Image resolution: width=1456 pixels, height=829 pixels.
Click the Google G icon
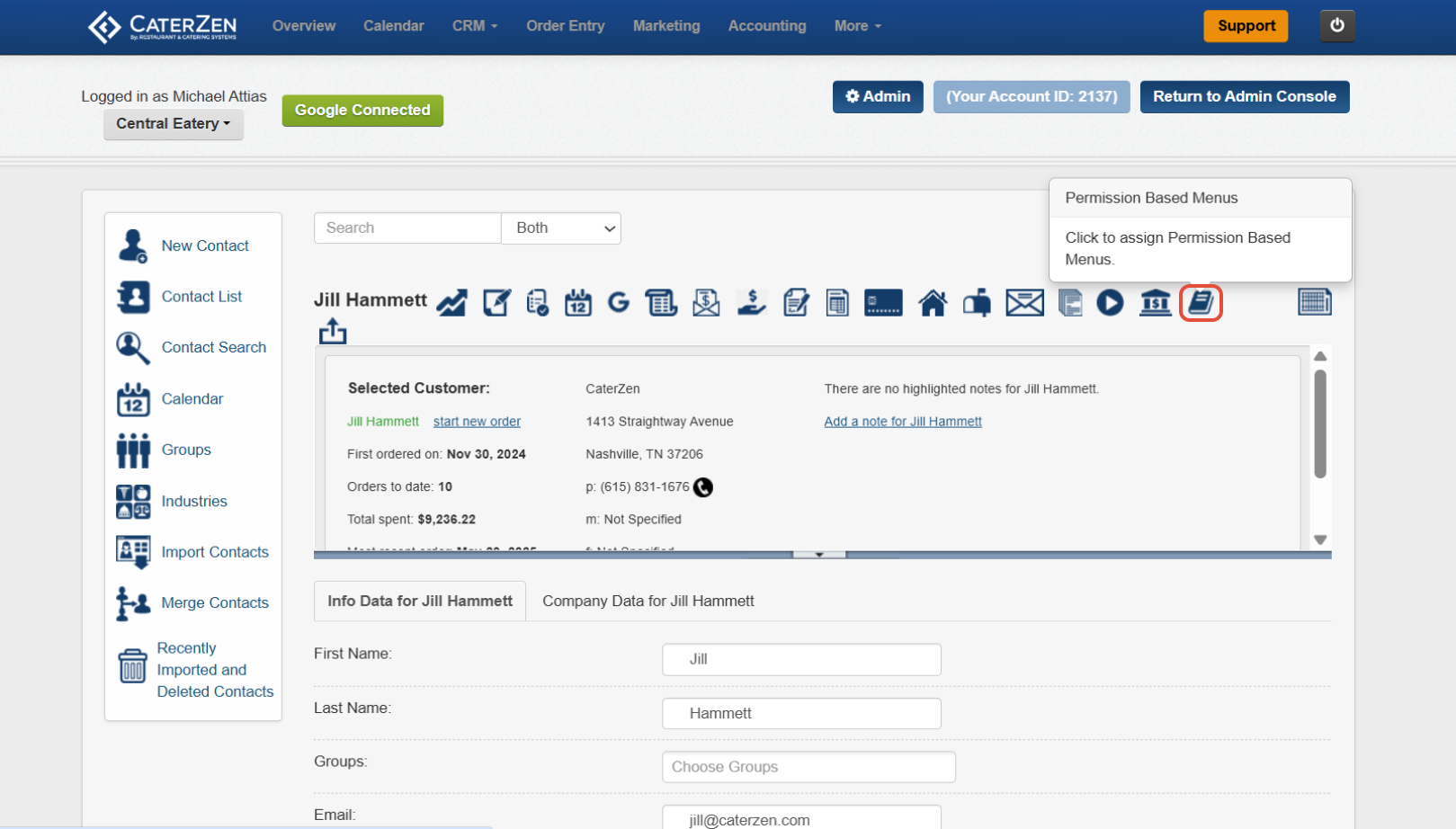(619, 303)
